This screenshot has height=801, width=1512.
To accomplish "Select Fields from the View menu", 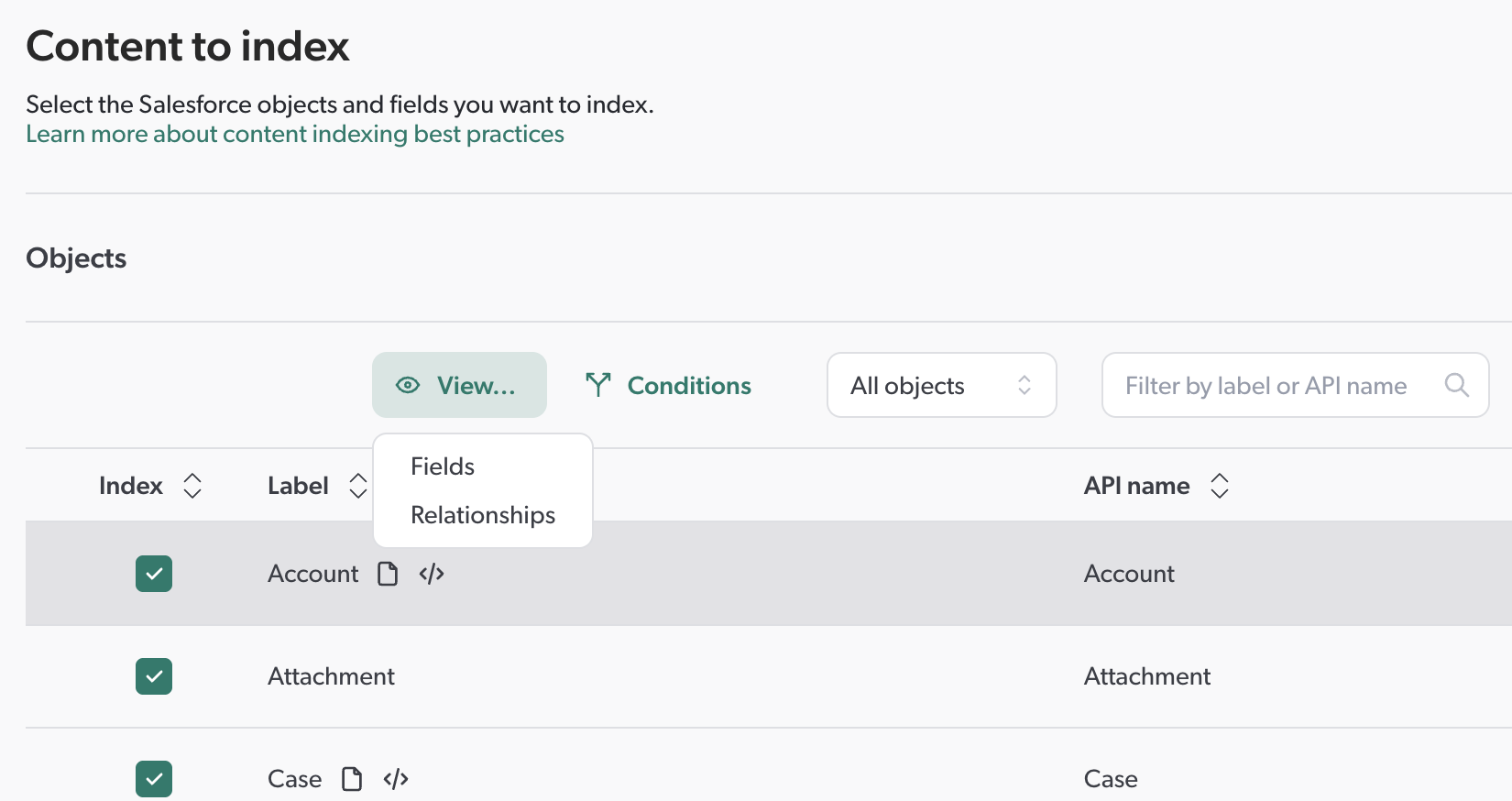I will (x=443, y=466).
